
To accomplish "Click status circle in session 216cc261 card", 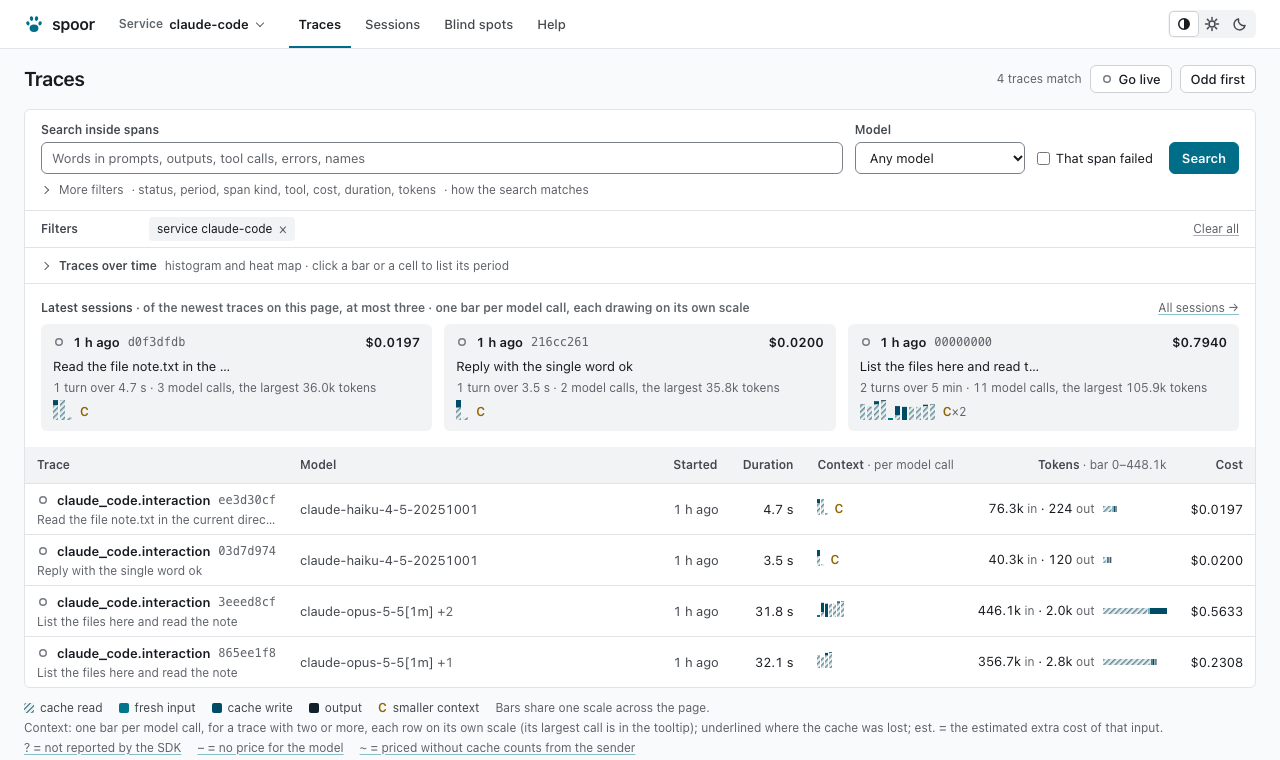I will 462,342.
